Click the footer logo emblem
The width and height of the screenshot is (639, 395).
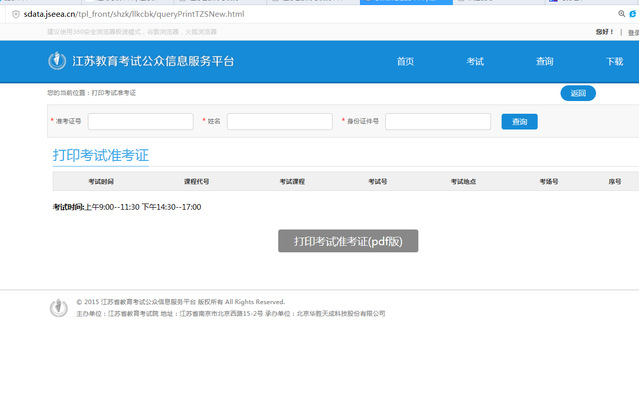pos(59,308)
